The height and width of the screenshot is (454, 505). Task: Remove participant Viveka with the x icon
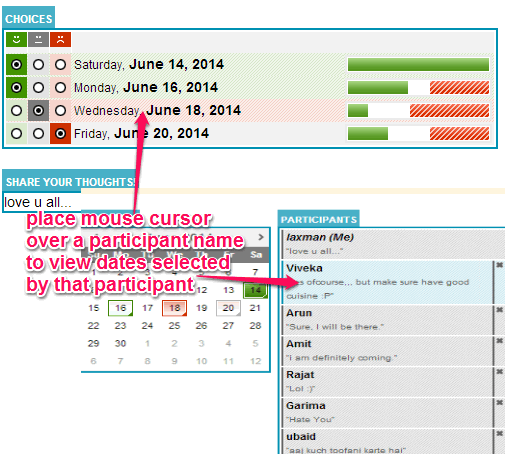[x=499, y=265]
